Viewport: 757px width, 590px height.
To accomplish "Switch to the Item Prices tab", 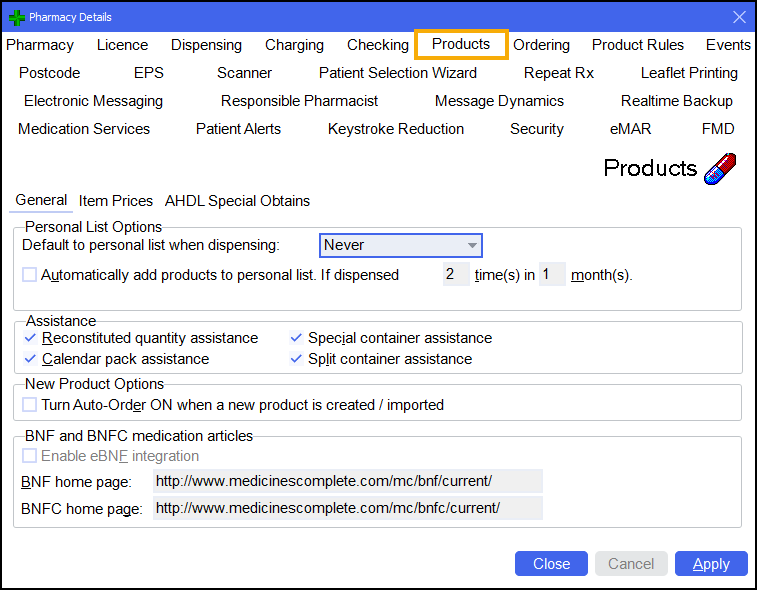I will tap(116, 201).
